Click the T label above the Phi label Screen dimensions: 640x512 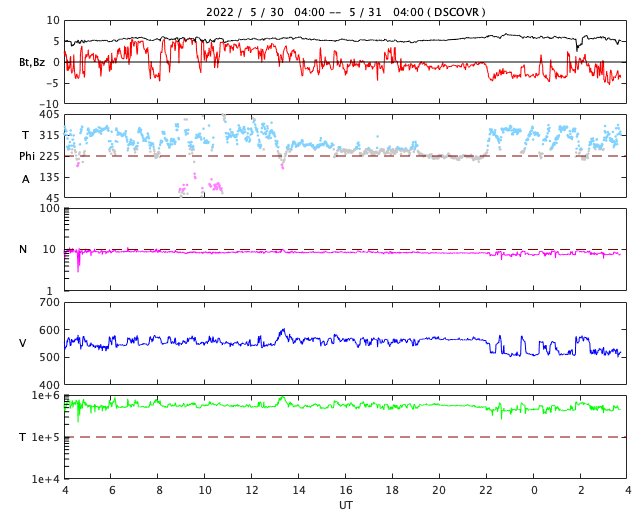click(25, 135)
